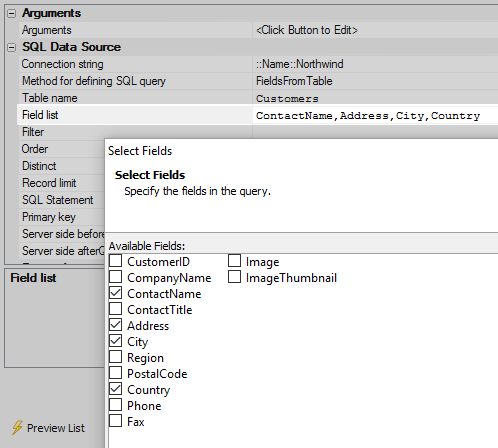The height and width of the screenshot is (448, 498).
Task: Uncheck the Country checkbox
Action: [116, 389]
